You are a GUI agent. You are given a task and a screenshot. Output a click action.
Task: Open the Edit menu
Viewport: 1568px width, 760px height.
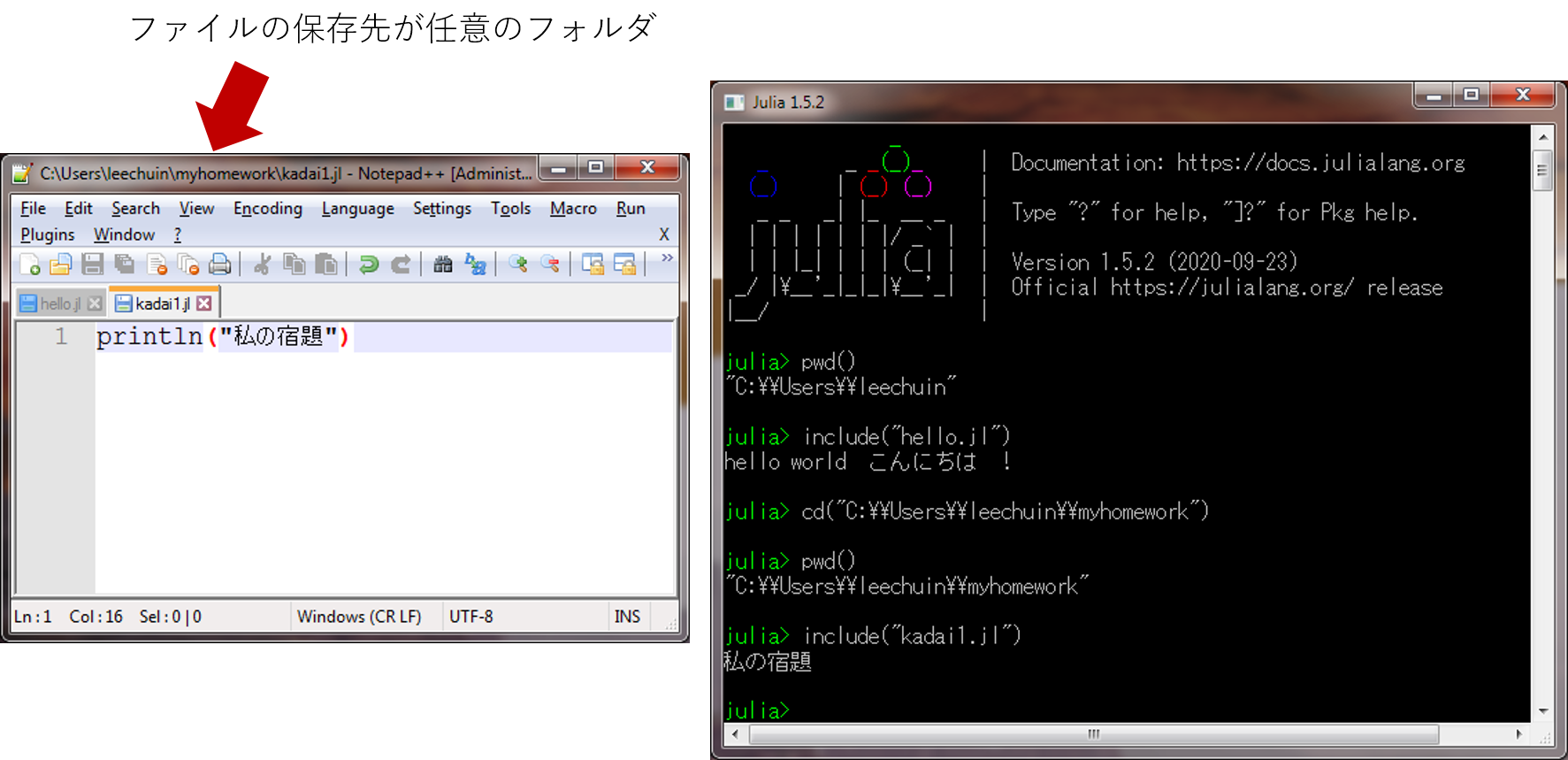pos(78,209)
